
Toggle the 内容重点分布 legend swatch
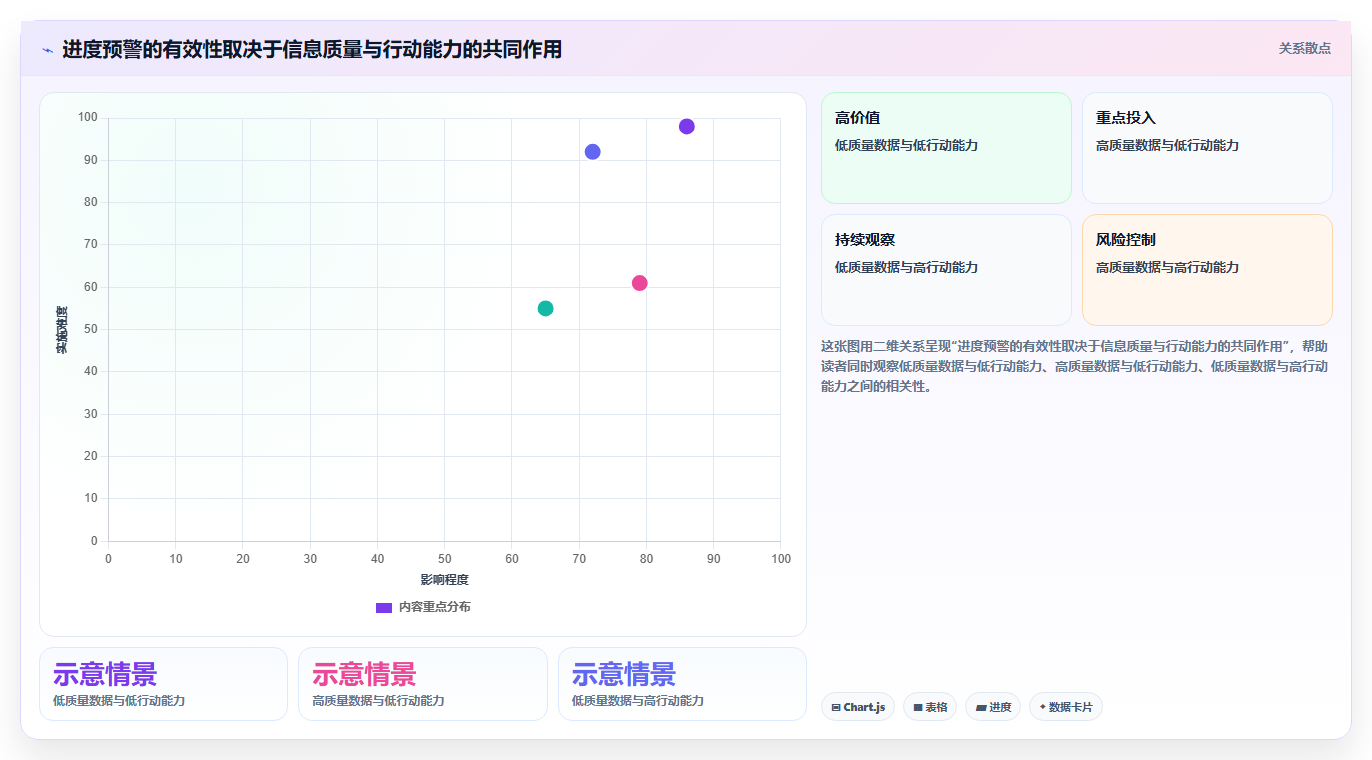coord(384,607)
